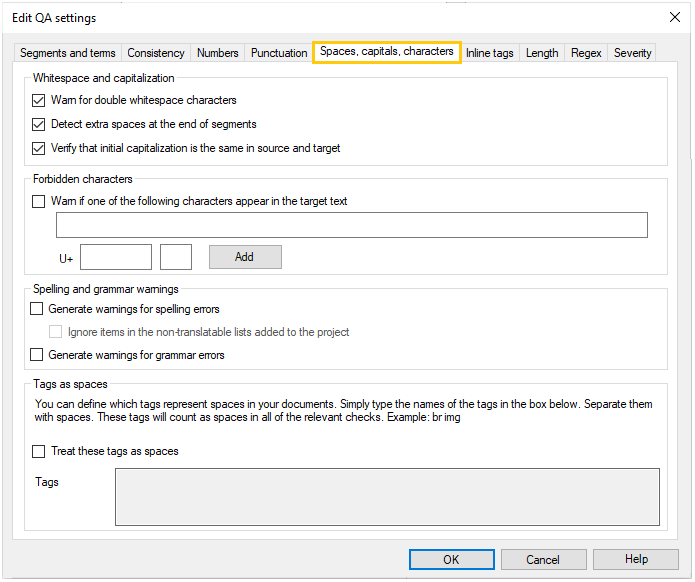
Task: Cancel the QA settings dialog
Action: pyautogui.click(x=543, y=559)
